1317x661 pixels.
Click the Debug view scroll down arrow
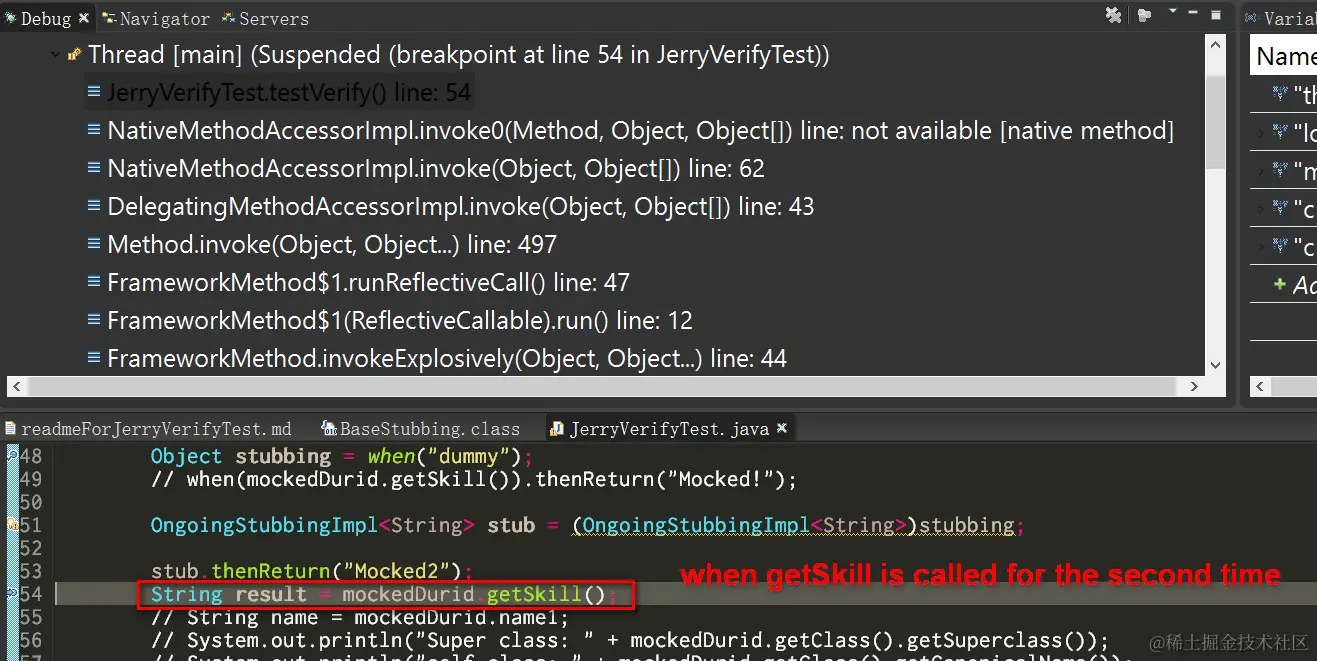1215,366
